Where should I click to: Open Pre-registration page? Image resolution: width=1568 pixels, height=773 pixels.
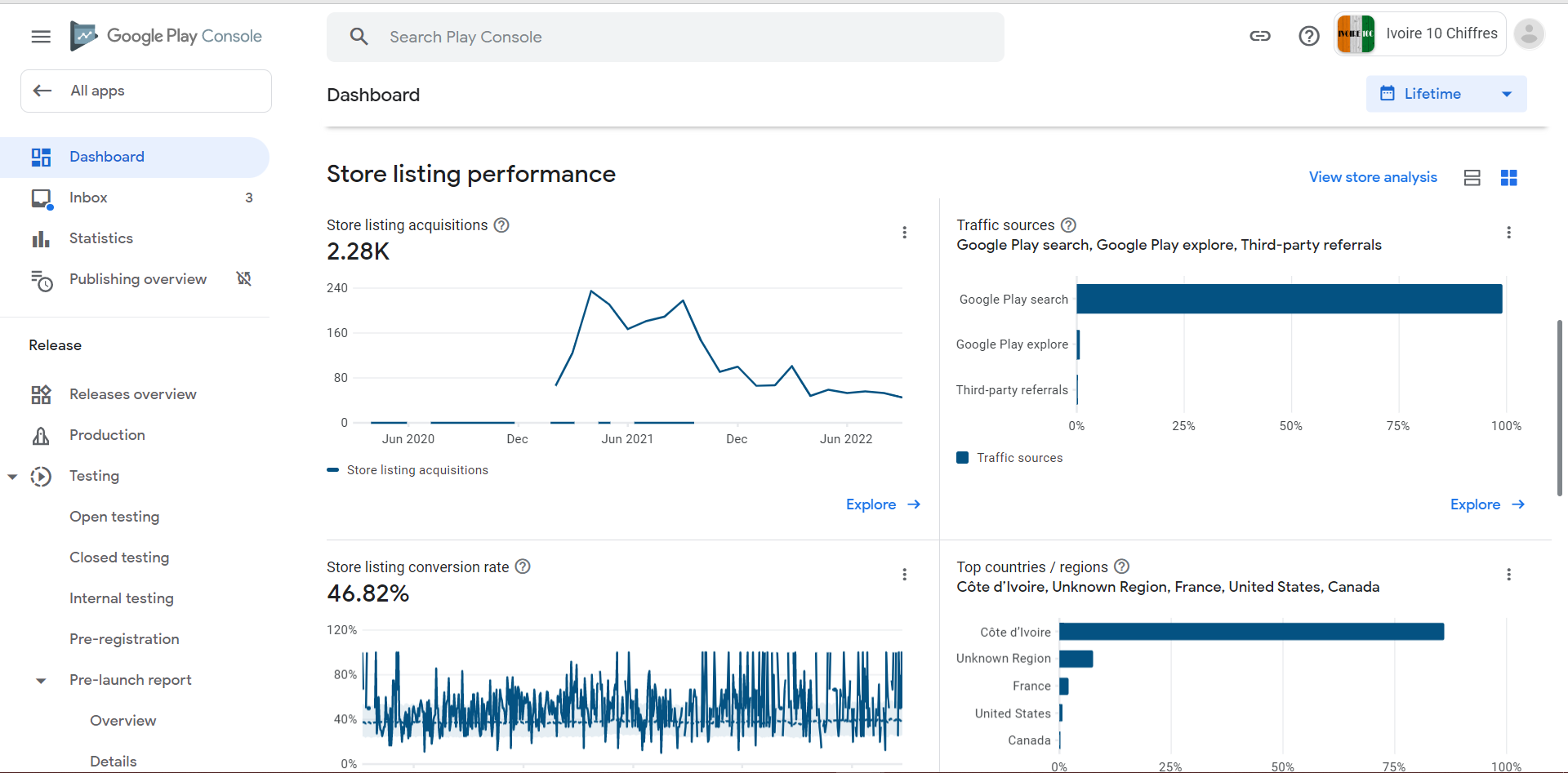[x=124, y=639]
